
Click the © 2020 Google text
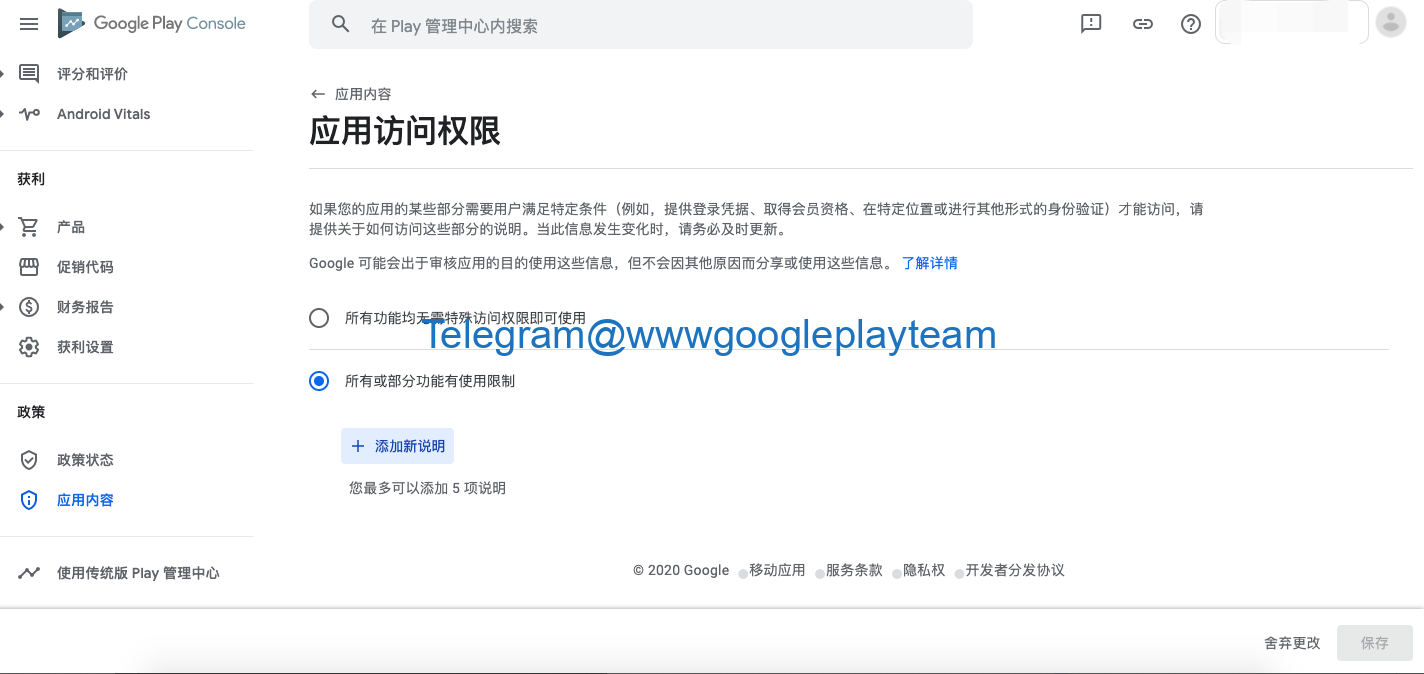[x=681, y=570]
